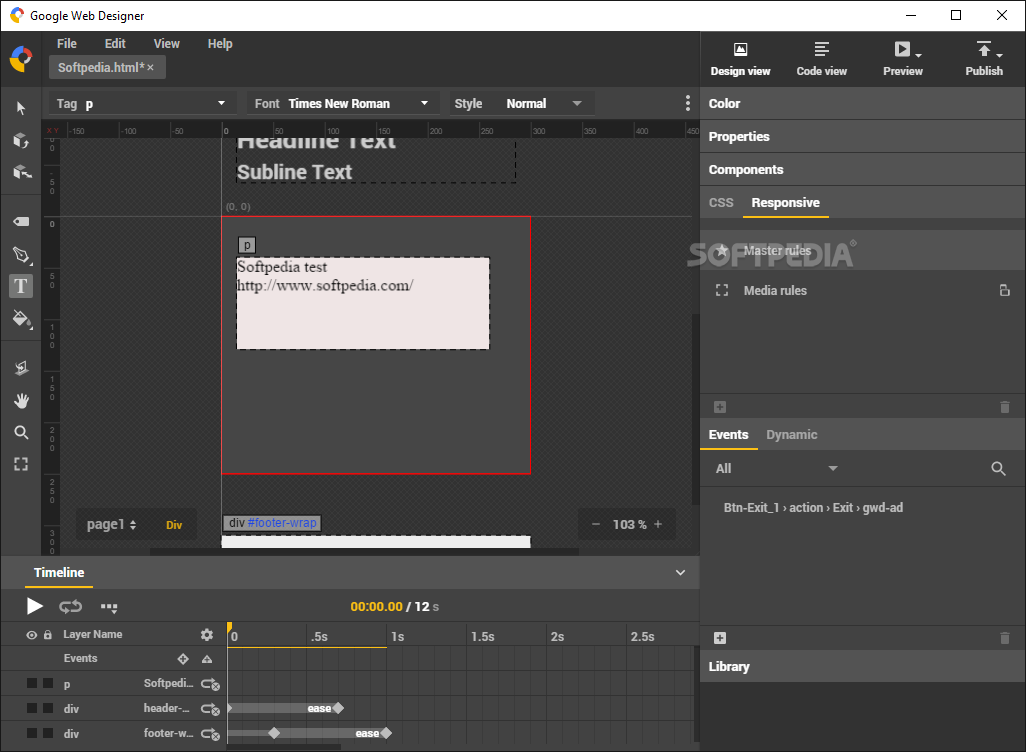Zoom in with plus button

[658, 524]
